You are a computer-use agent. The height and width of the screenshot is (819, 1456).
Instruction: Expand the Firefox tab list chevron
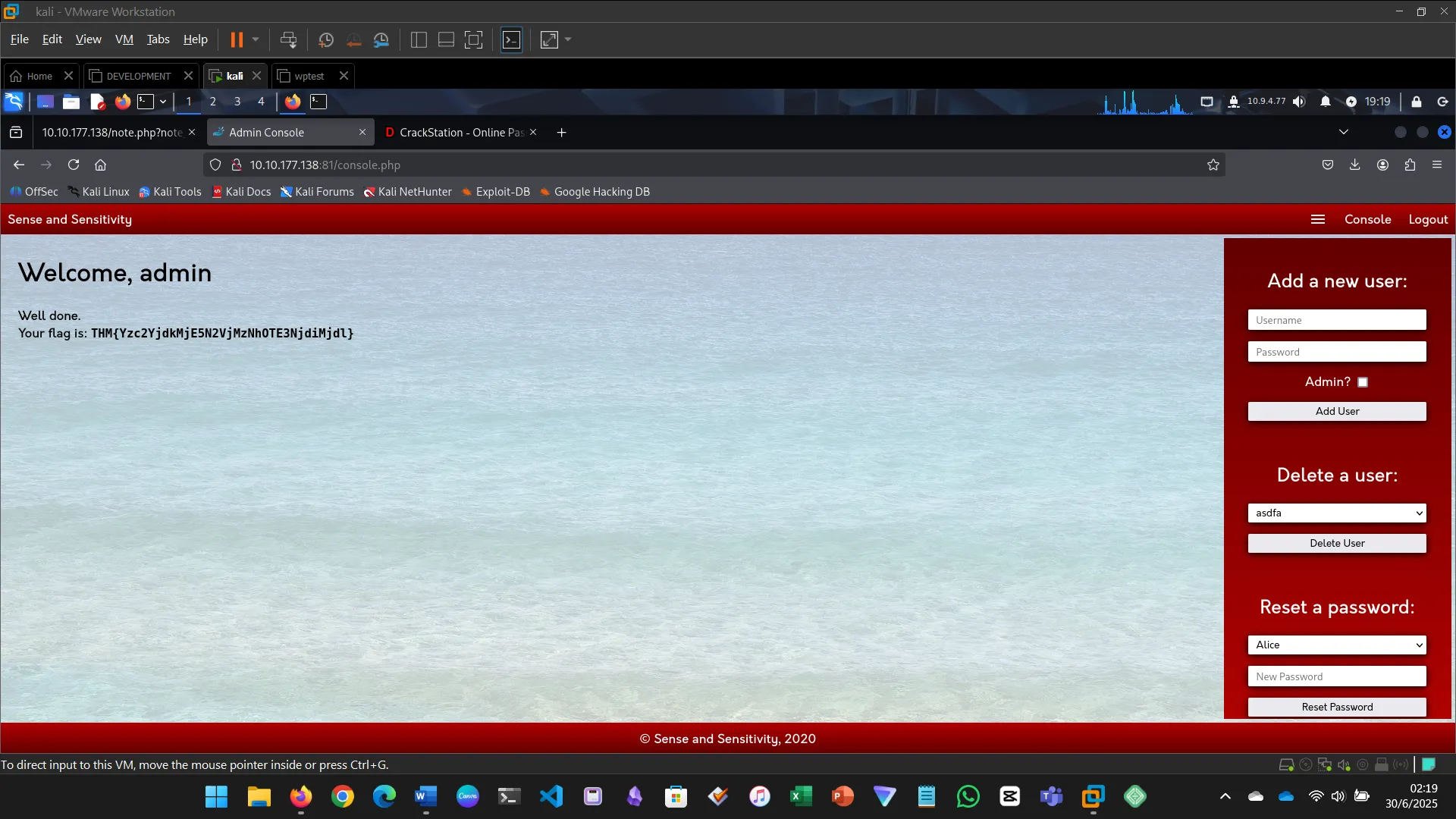[1344, 131]
